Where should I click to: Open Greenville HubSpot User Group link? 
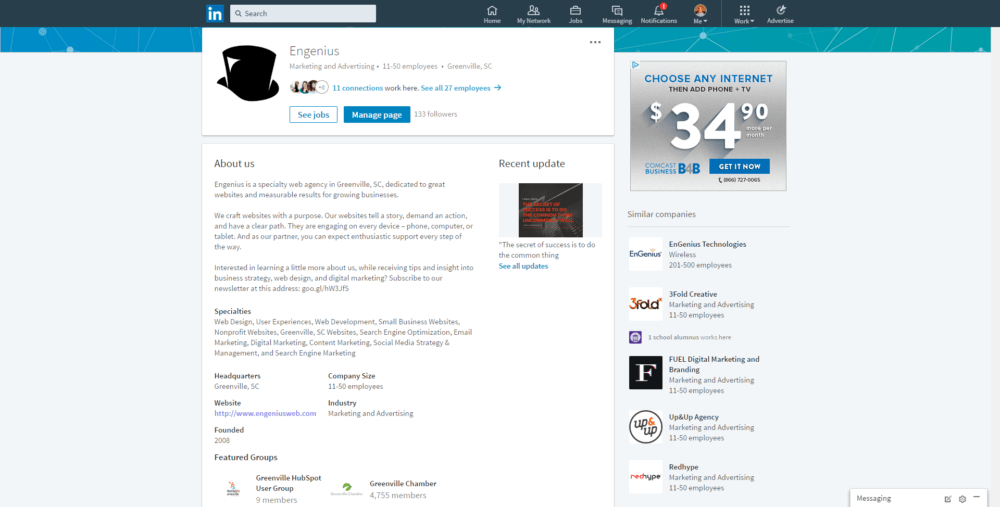[x=288, y=483]
